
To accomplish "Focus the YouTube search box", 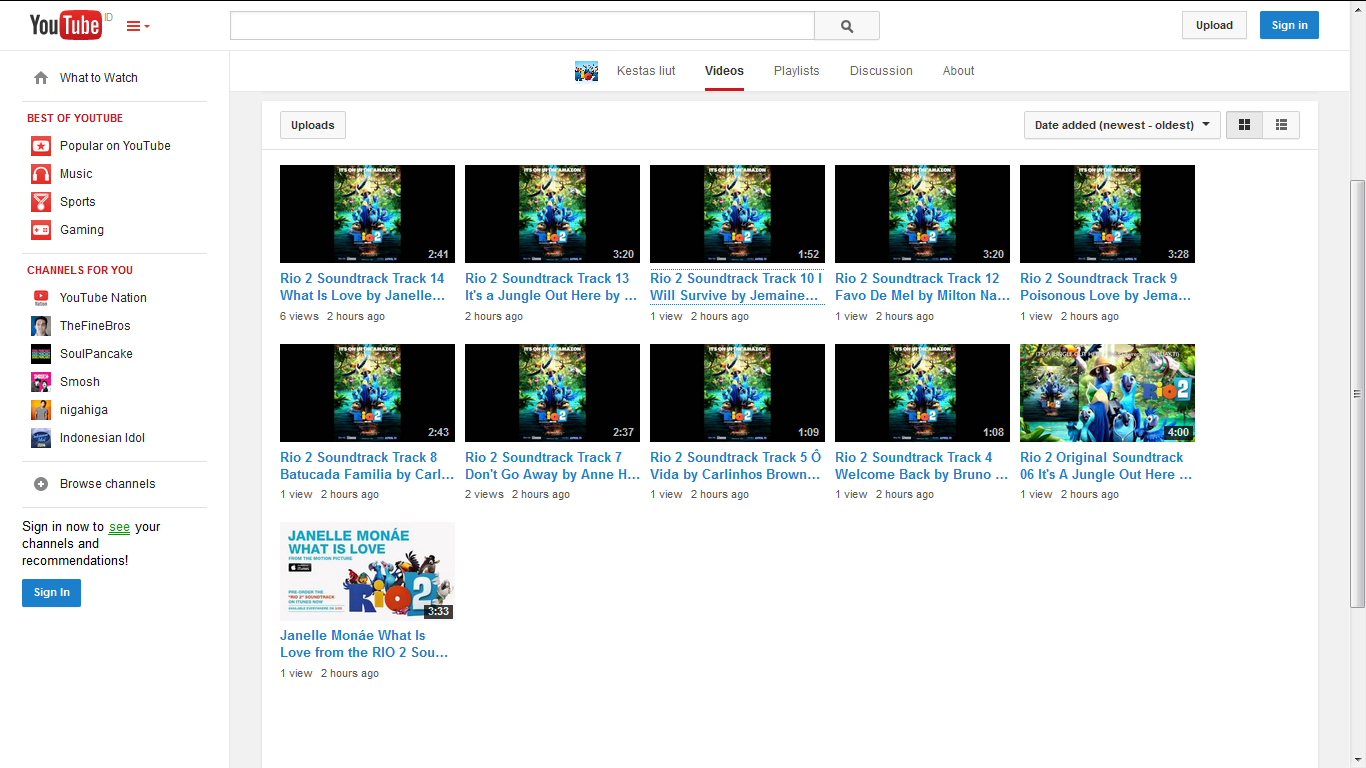I will pos(522,26).
